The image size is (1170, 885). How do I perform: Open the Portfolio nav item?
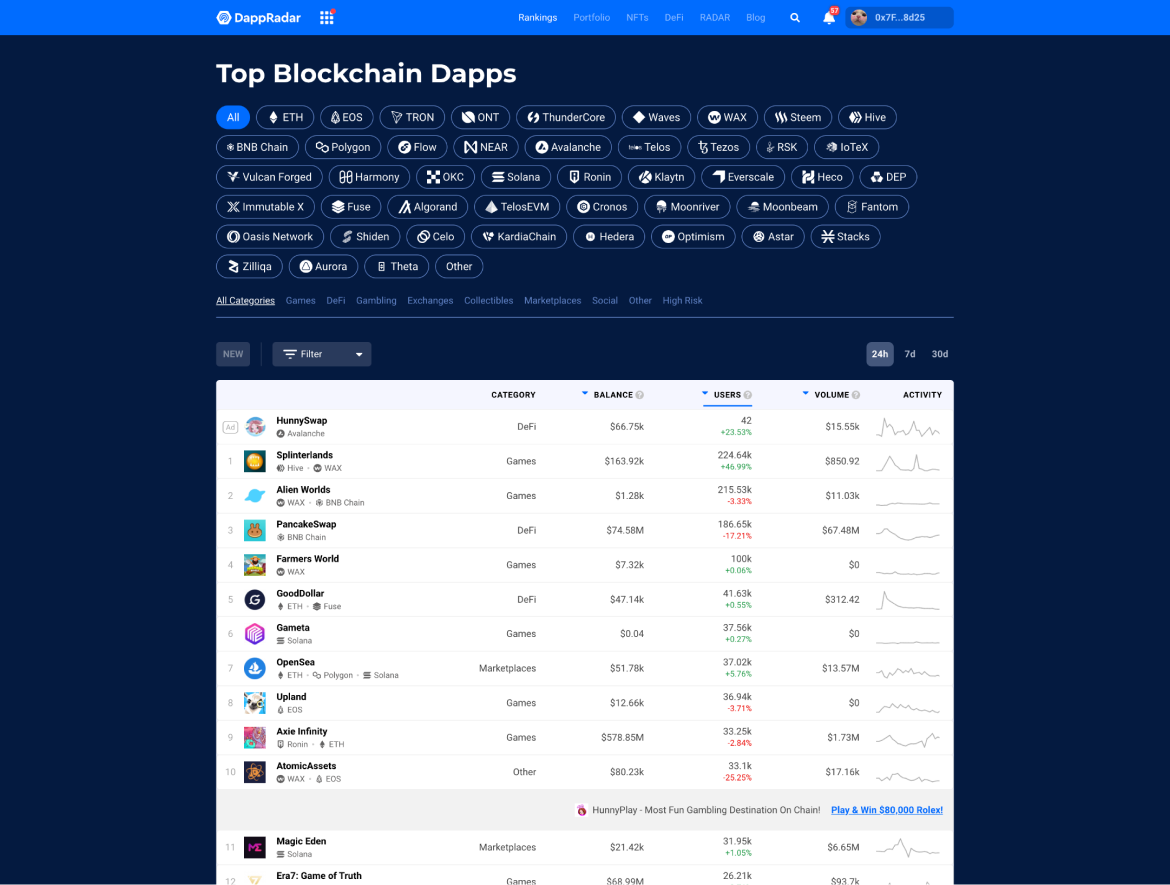click(x=592, y=17)
